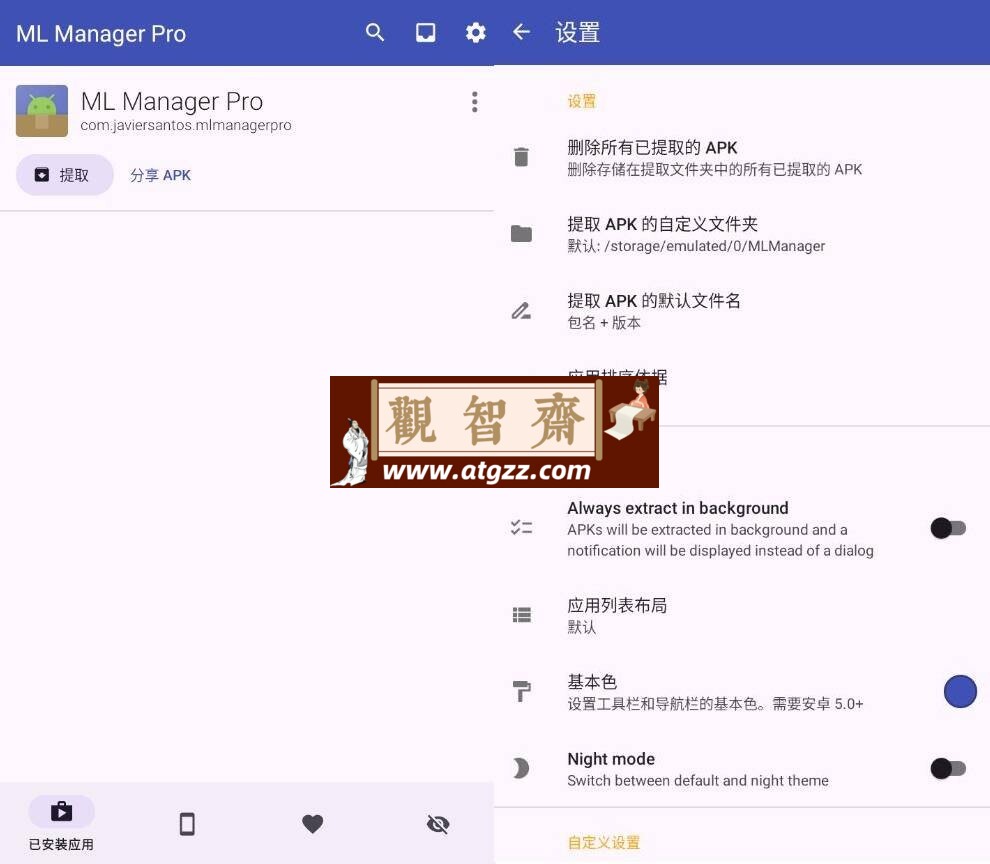Screen dimensions: 990x864
Task: Select Always extract in background label
Action: [677, 508]
